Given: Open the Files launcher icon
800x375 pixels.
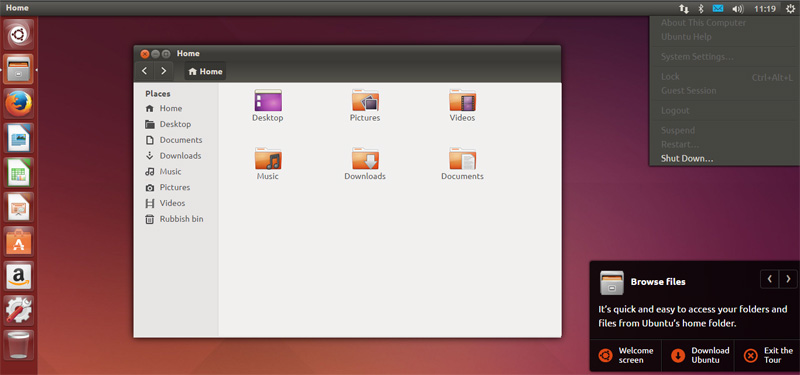Looking at the screenshot, I should pyautogui.click(x=19, y=69).
